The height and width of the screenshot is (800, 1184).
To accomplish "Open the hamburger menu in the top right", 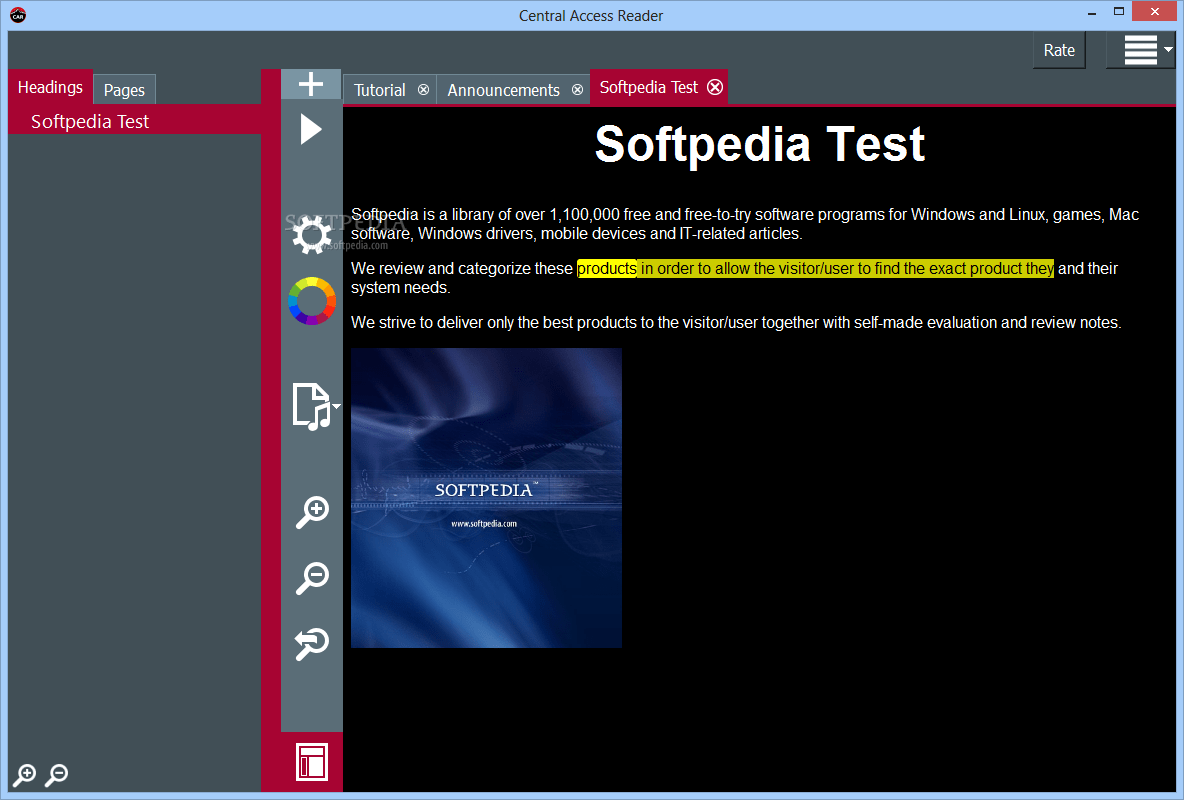I will coord(1141,49).
